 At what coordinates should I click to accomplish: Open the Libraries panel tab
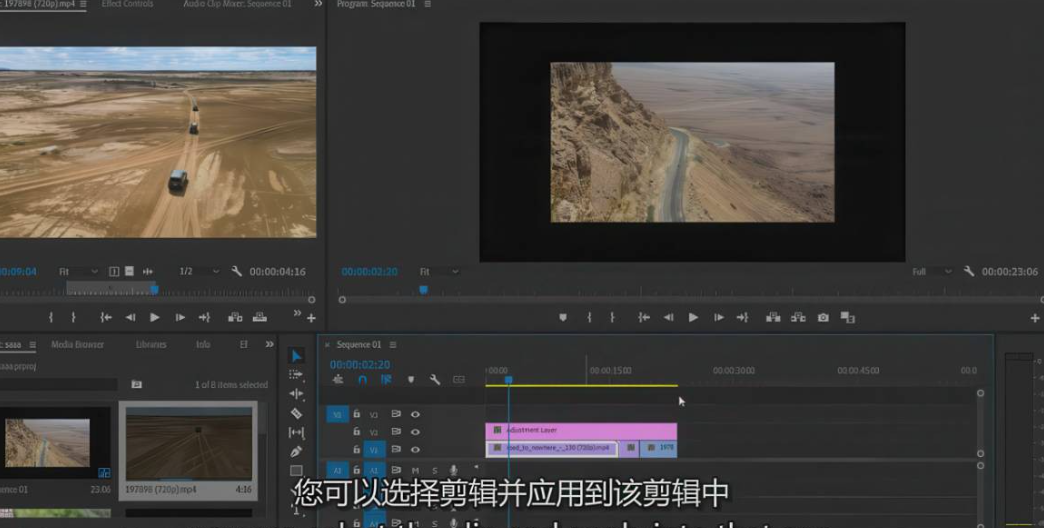click(151, 344)
